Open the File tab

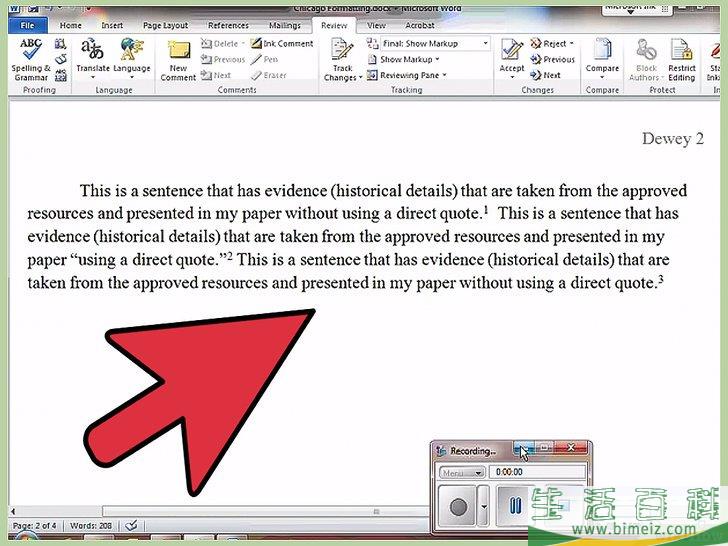click(x=27, y=26)
